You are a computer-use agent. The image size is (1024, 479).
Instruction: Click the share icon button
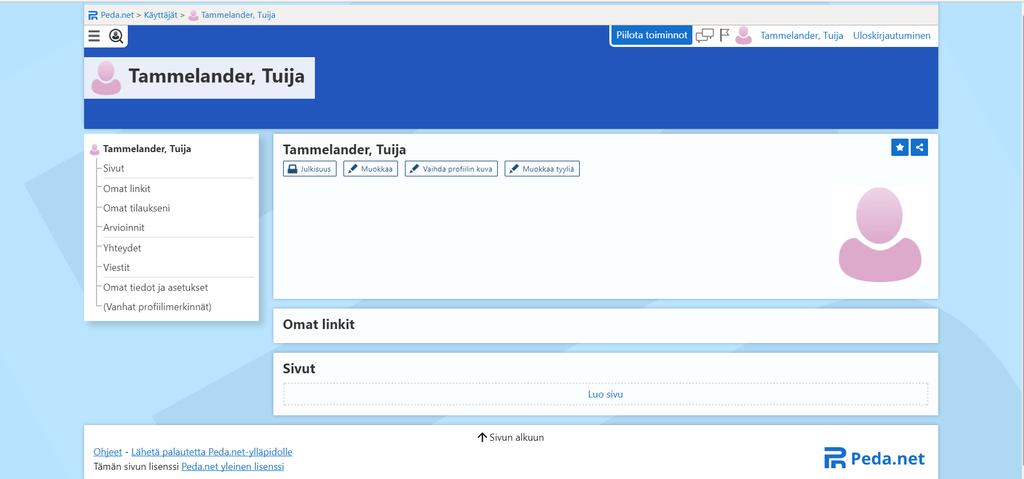pyautogui.click(x=920, y=148)
